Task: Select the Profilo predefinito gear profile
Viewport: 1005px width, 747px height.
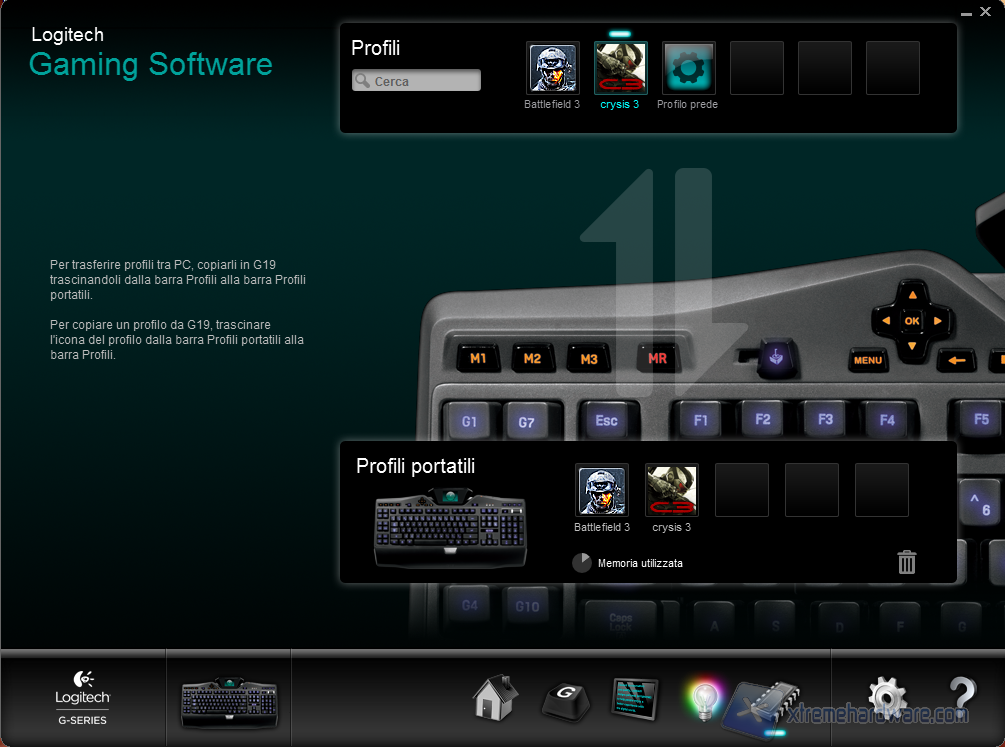Action: tap(688, 68)
